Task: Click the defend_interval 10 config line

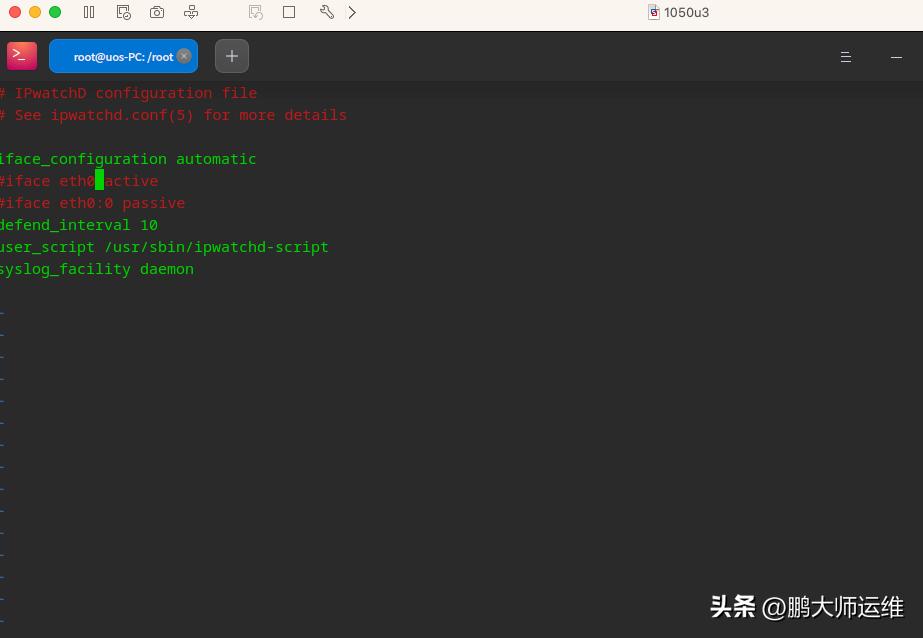Action: 78,224
